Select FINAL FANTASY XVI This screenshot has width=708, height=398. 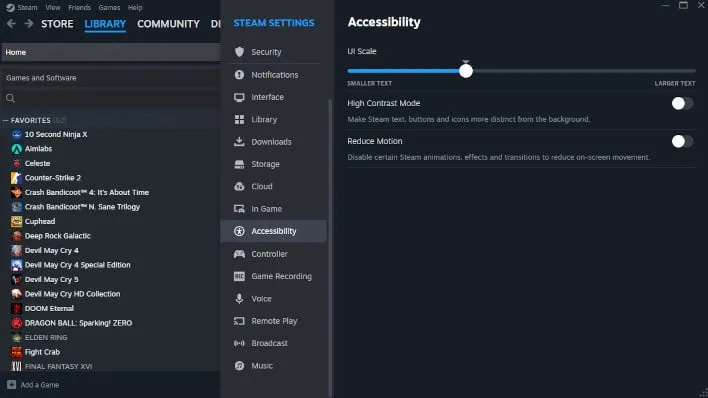[x=59, y=366]
